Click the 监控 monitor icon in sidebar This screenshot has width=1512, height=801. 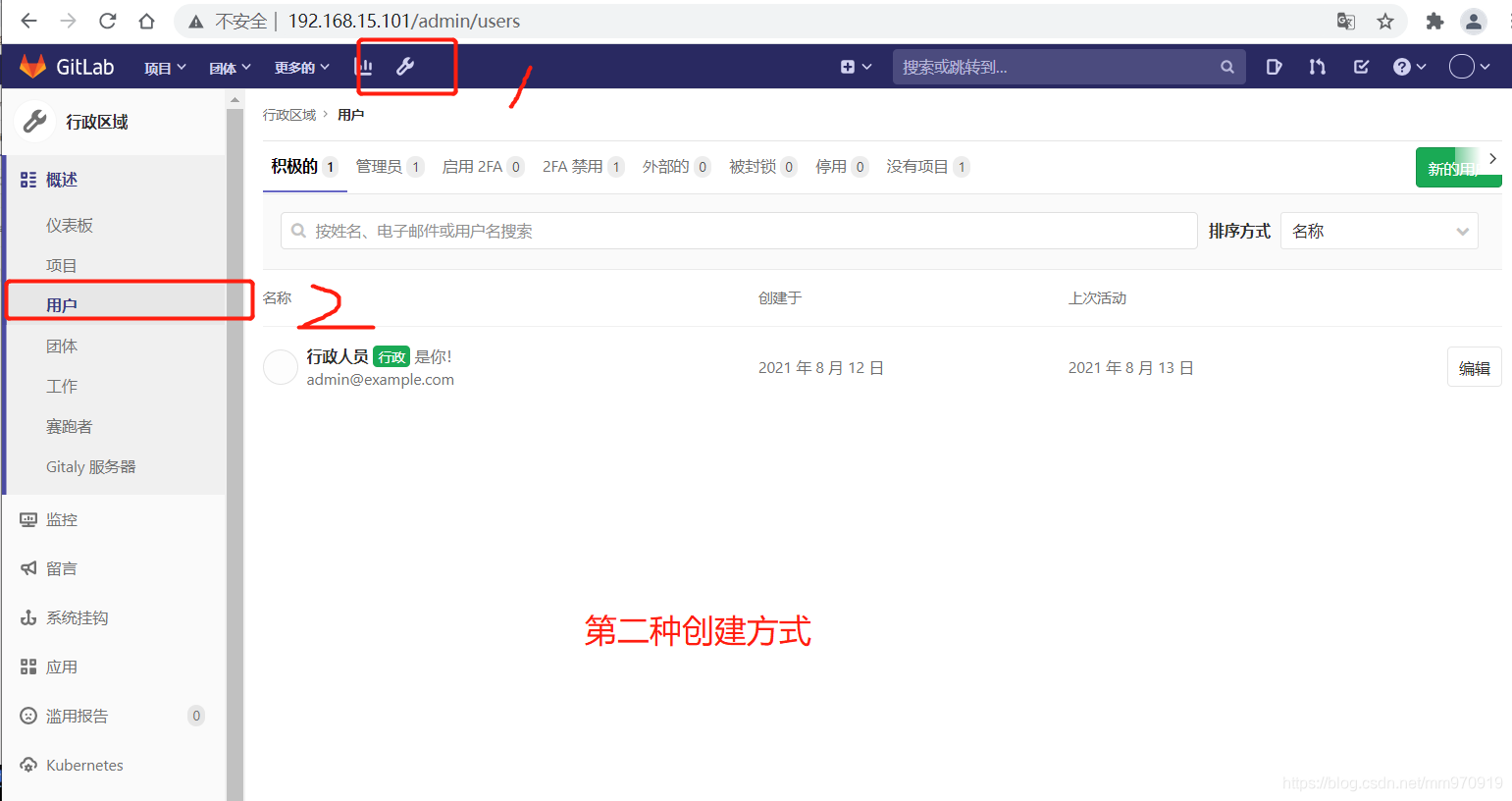[28, 519]
